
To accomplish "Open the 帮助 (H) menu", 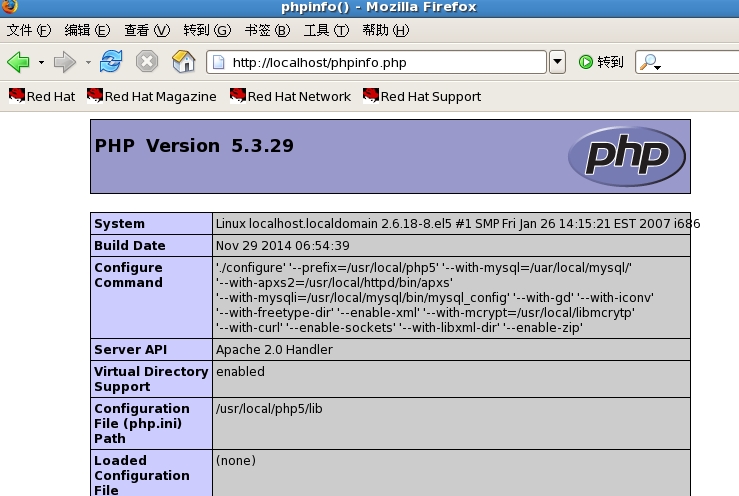I will tap(386, 31).
